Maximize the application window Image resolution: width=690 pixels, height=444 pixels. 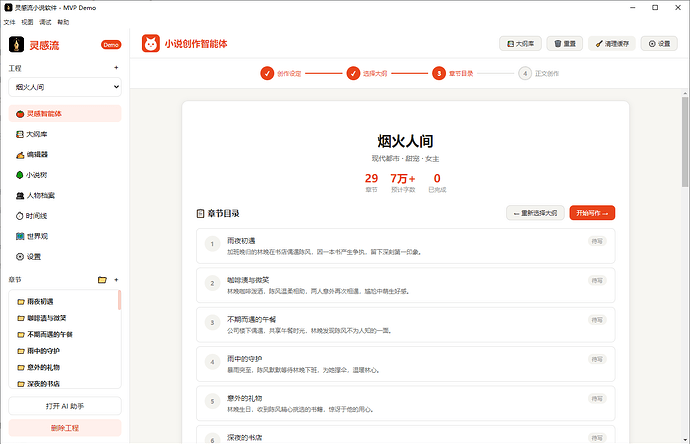pos(655,7)
